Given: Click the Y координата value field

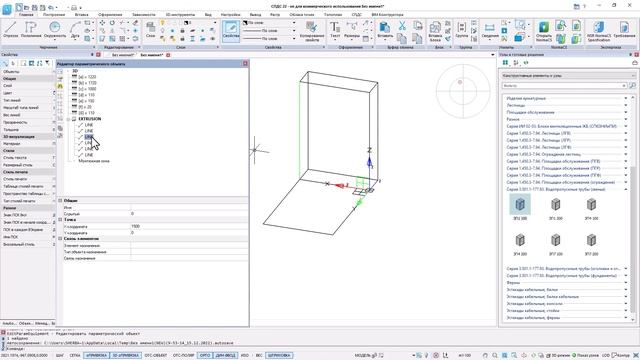Looking at the screenshot, I should pyautogui.click(x=189, y=233).
